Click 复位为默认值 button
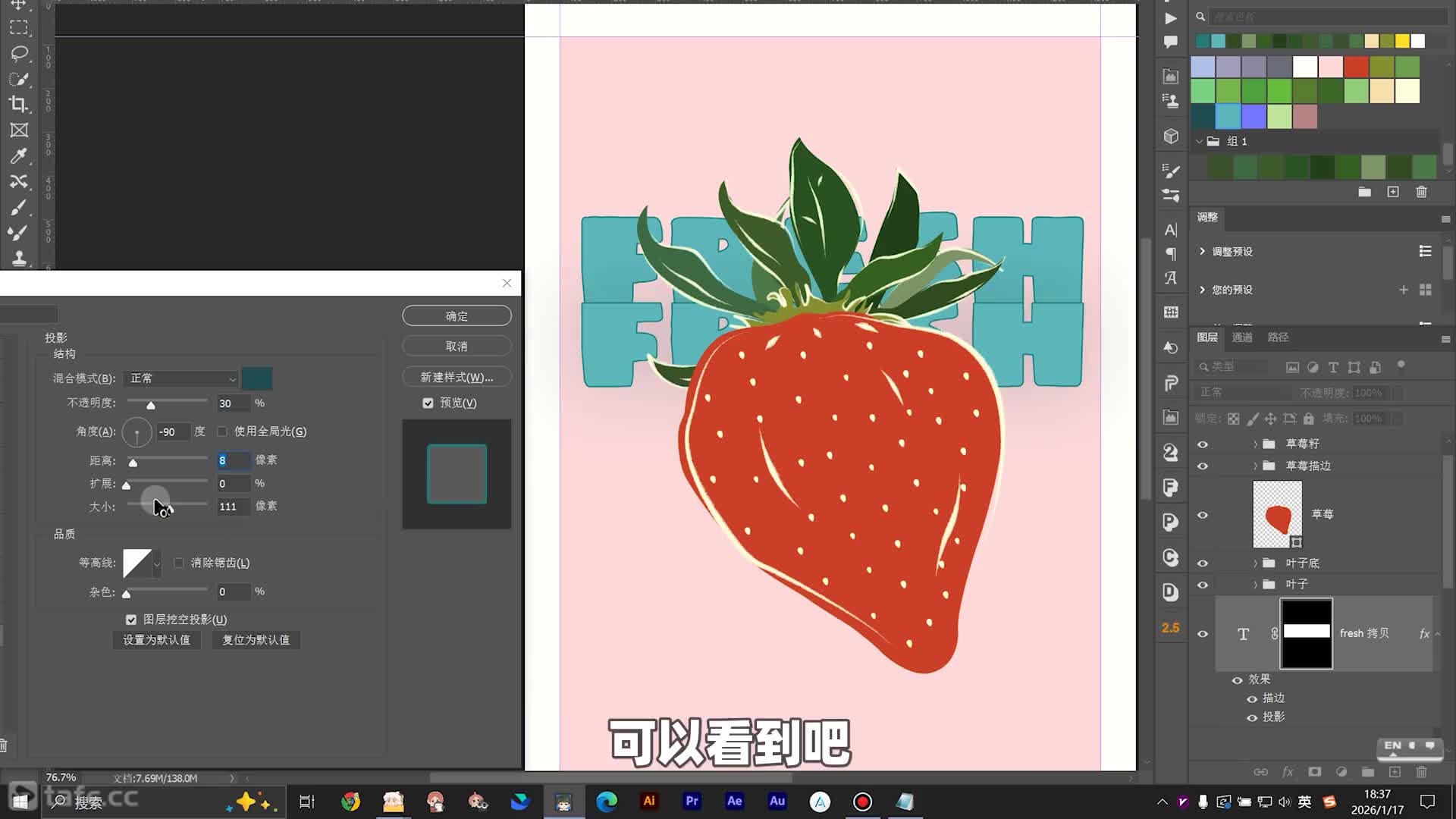1456x819 pixels. (x=256, y=640)
